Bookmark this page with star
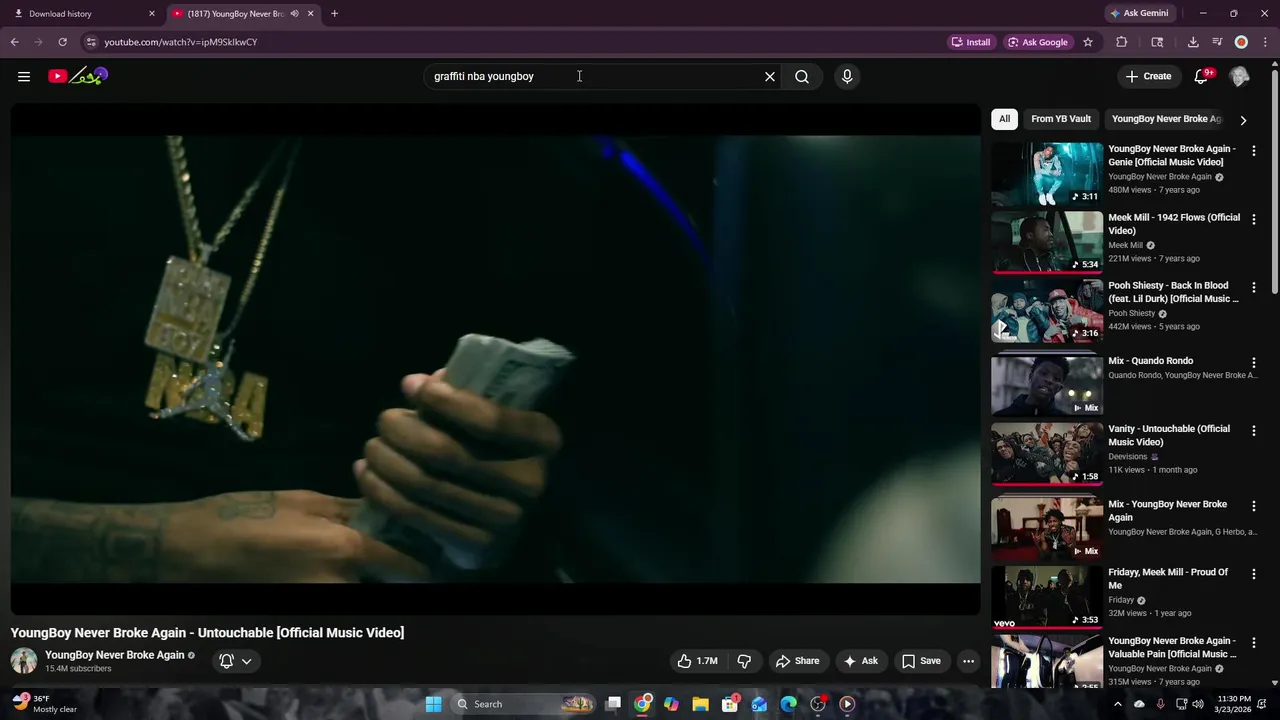The image size is (1280, 720). pyautogui.click(x=1088, y=42)
